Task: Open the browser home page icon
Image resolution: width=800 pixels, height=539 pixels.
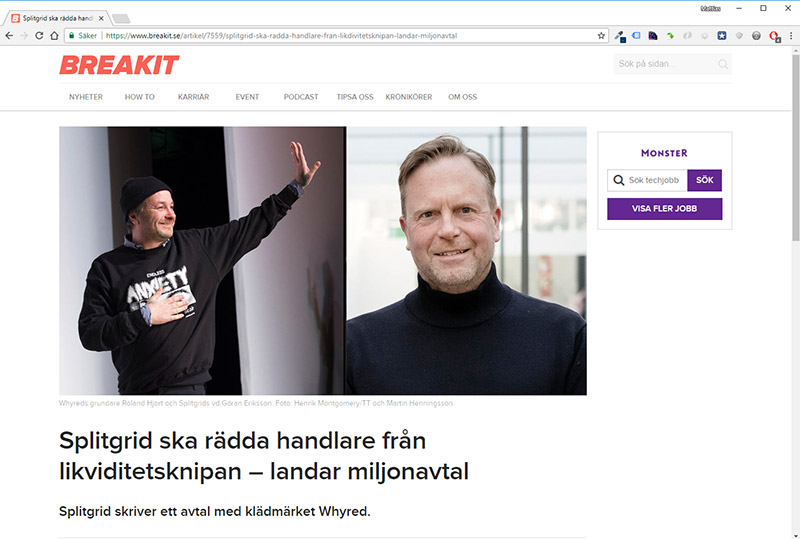Action: (54, 36)
